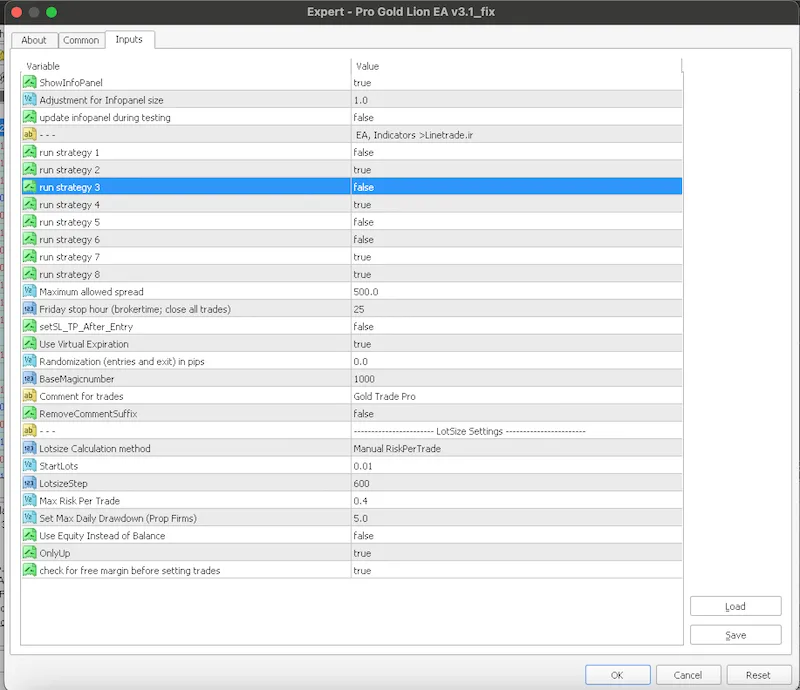Click icon beside Max Risk Per Trade
800x690 pixels.
point(30,500)
